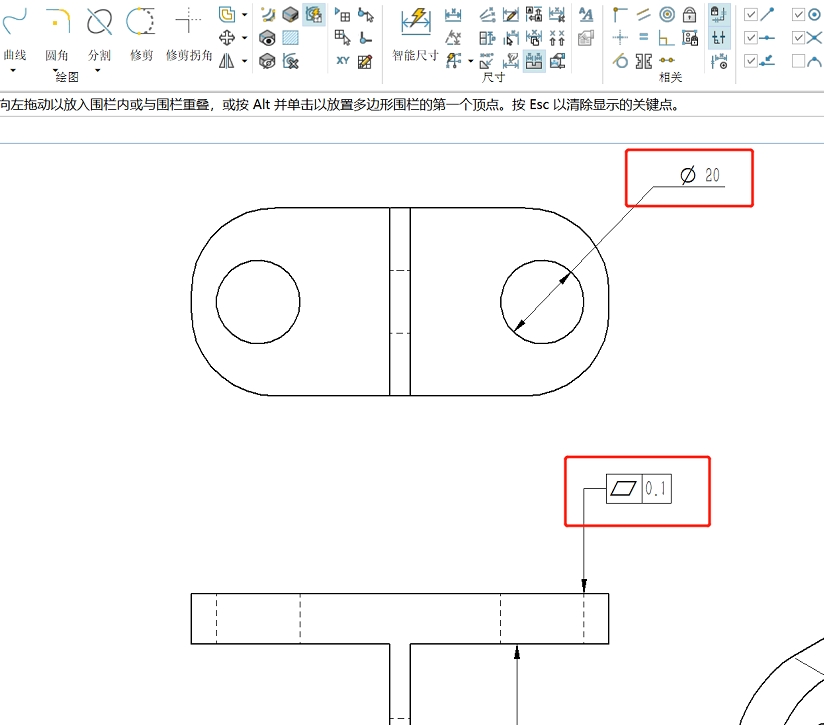
Task: Expand the mirror tool dropdown arrow
Action: [244, 61]
